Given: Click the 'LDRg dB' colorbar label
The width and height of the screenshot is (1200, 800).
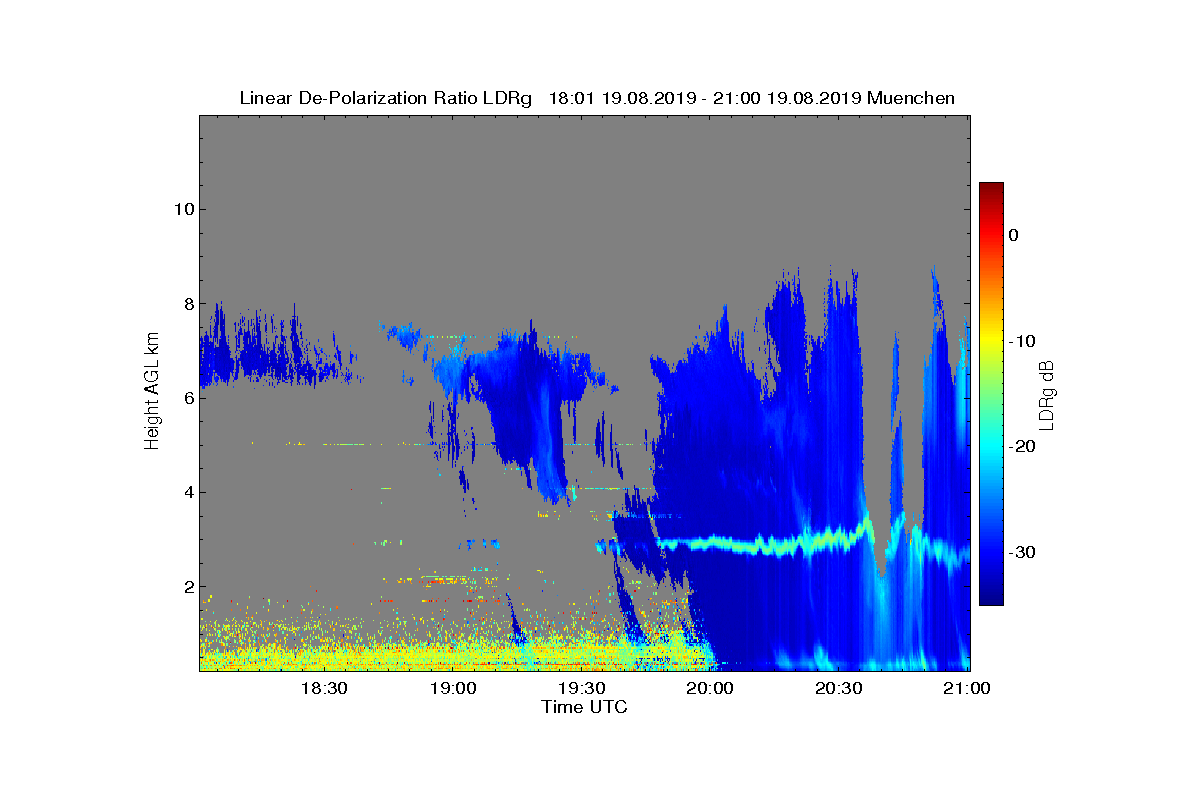Looking at the screenshot, I should pos(1048,394).
